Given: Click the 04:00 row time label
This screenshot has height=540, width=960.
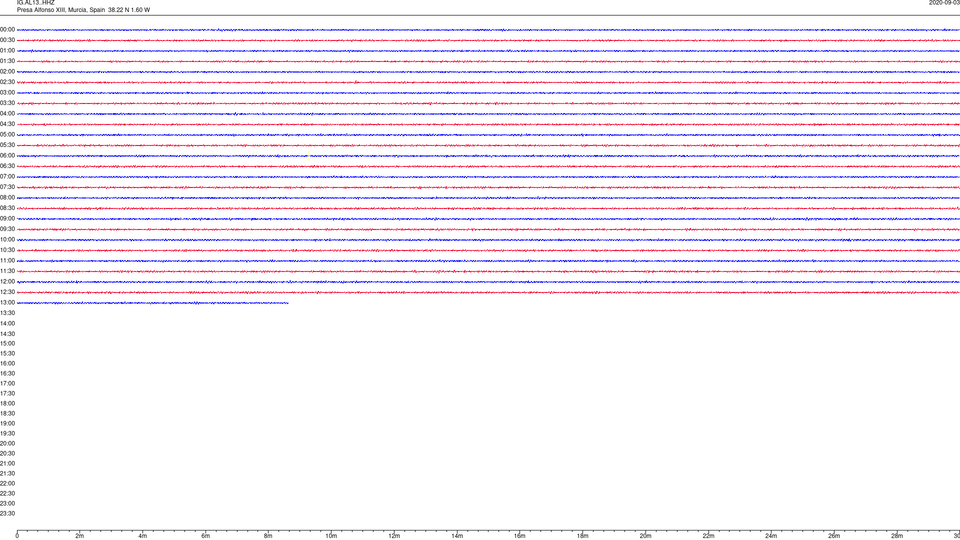Looking at the screenshot, I should pyautogui.click(x=7, y=114).
